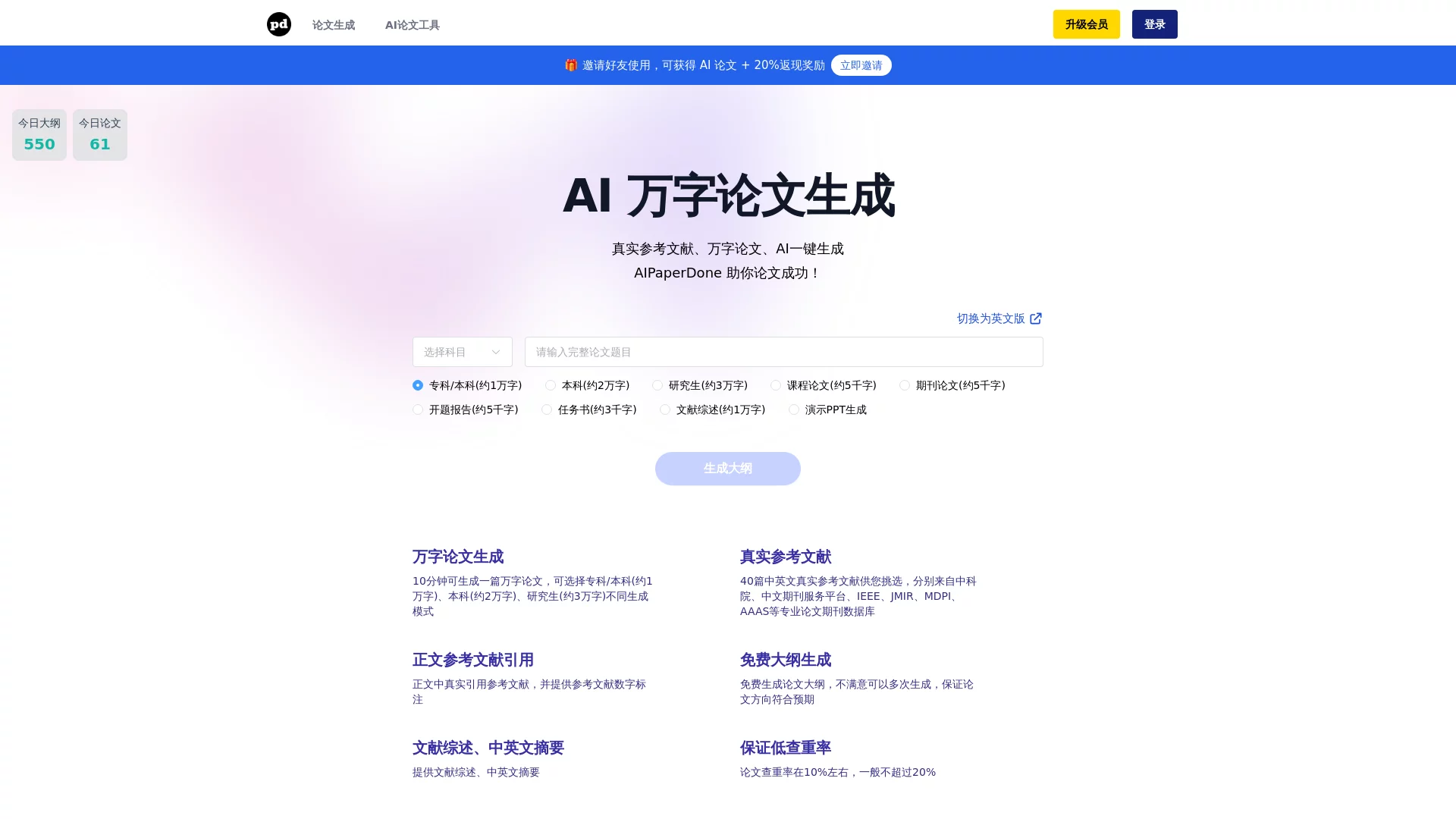Click the 万字论文生成 feature heading
This screenshot has height=819, width=1456.
(457, 557)
